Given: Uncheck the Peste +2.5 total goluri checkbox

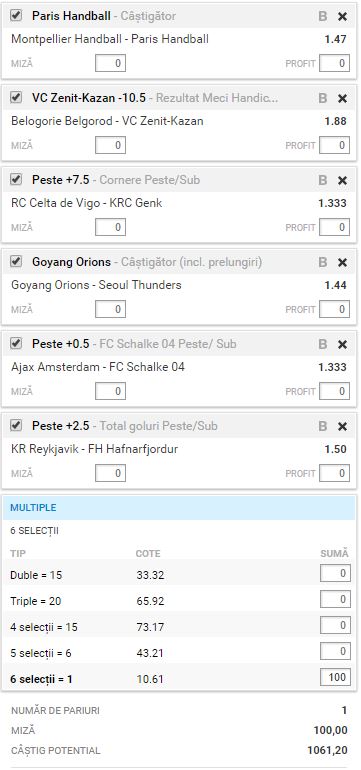Looking at the screenshot, I should (16, 425).
